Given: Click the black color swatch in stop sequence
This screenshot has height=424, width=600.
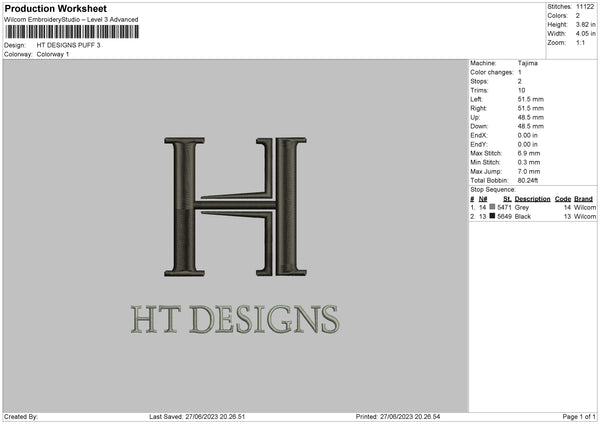Looking at the screenshot, I should (492, 216).
